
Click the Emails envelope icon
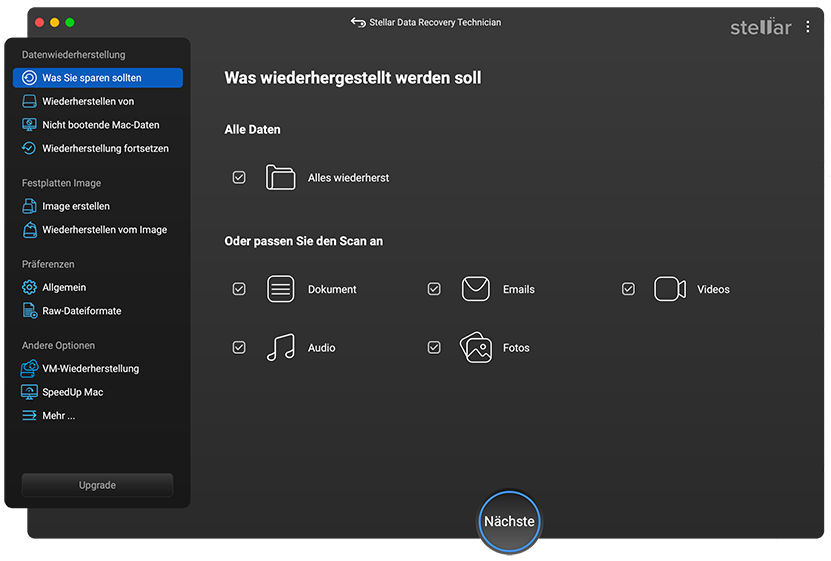(x=475, y=289)
